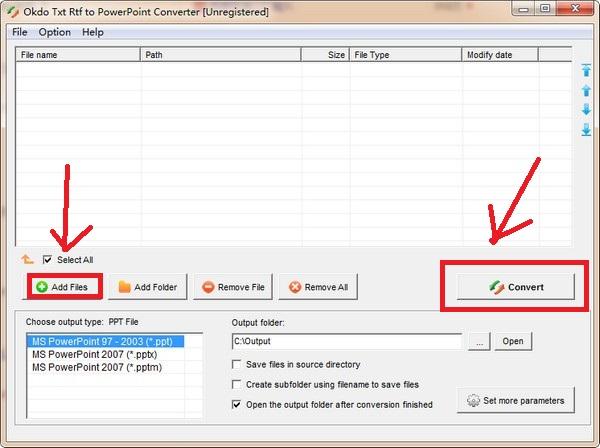Screen dimensions: 600x448
Task: Open the Option menu
Action: coord(54,32)
